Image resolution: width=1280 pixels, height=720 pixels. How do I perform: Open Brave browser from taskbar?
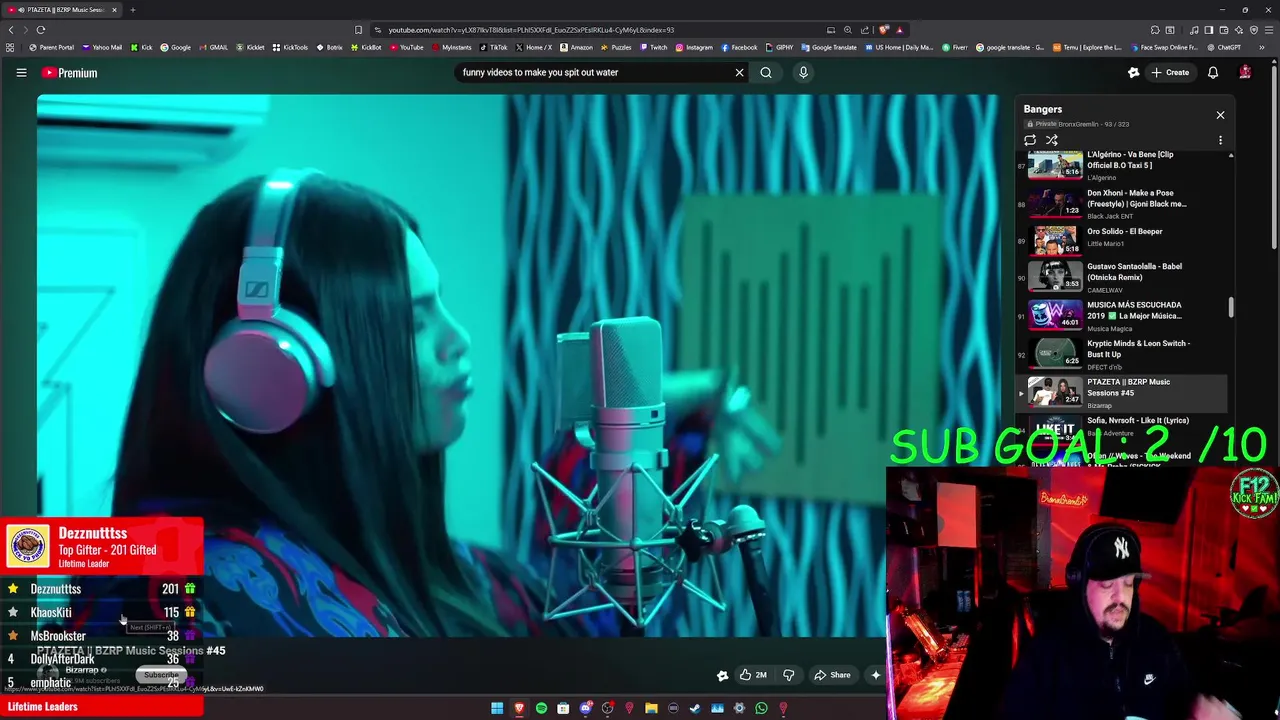519,708
